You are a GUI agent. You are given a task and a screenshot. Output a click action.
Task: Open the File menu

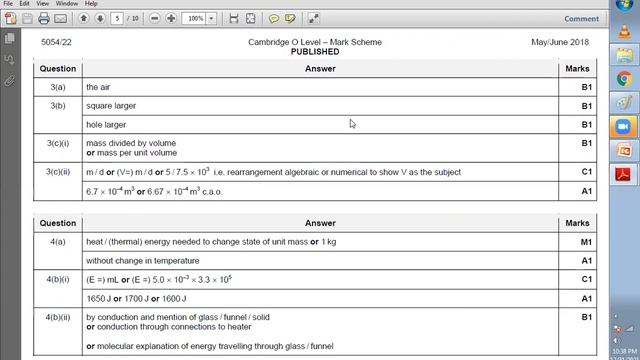pyautogui.click(x=8, y=3)
